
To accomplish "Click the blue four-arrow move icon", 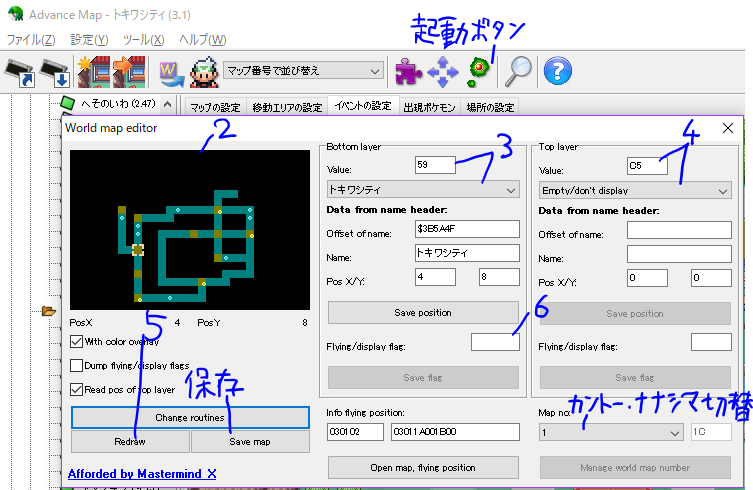I will click(443, 72).
